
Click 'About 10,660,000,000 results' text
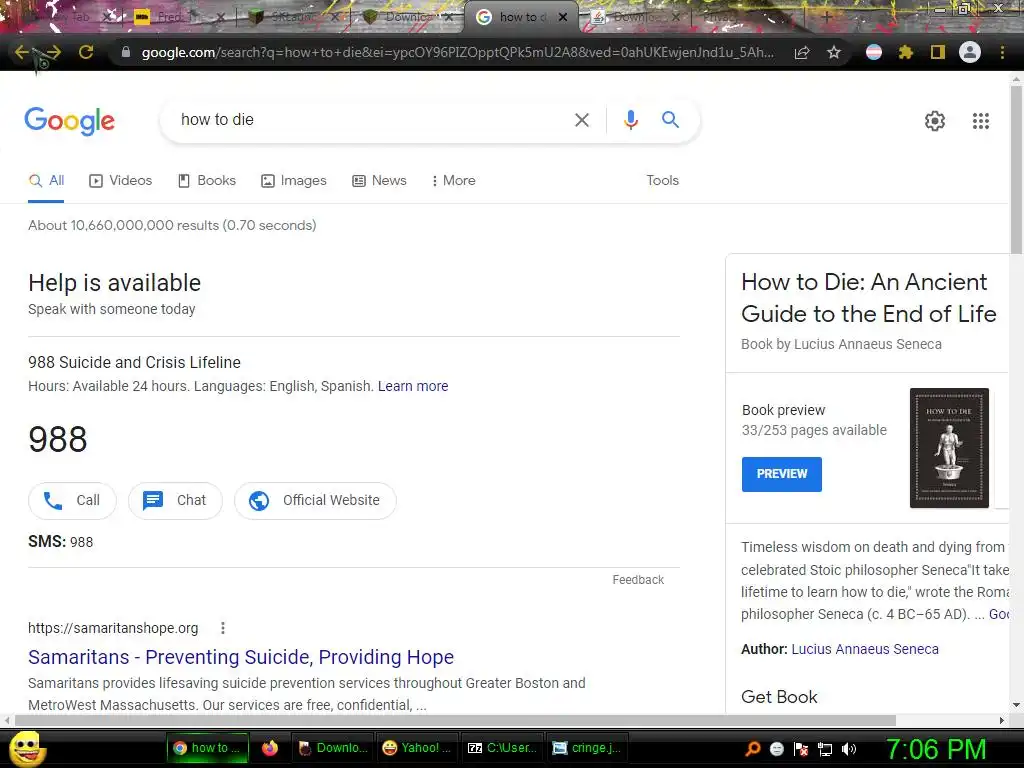pos(172,225)
